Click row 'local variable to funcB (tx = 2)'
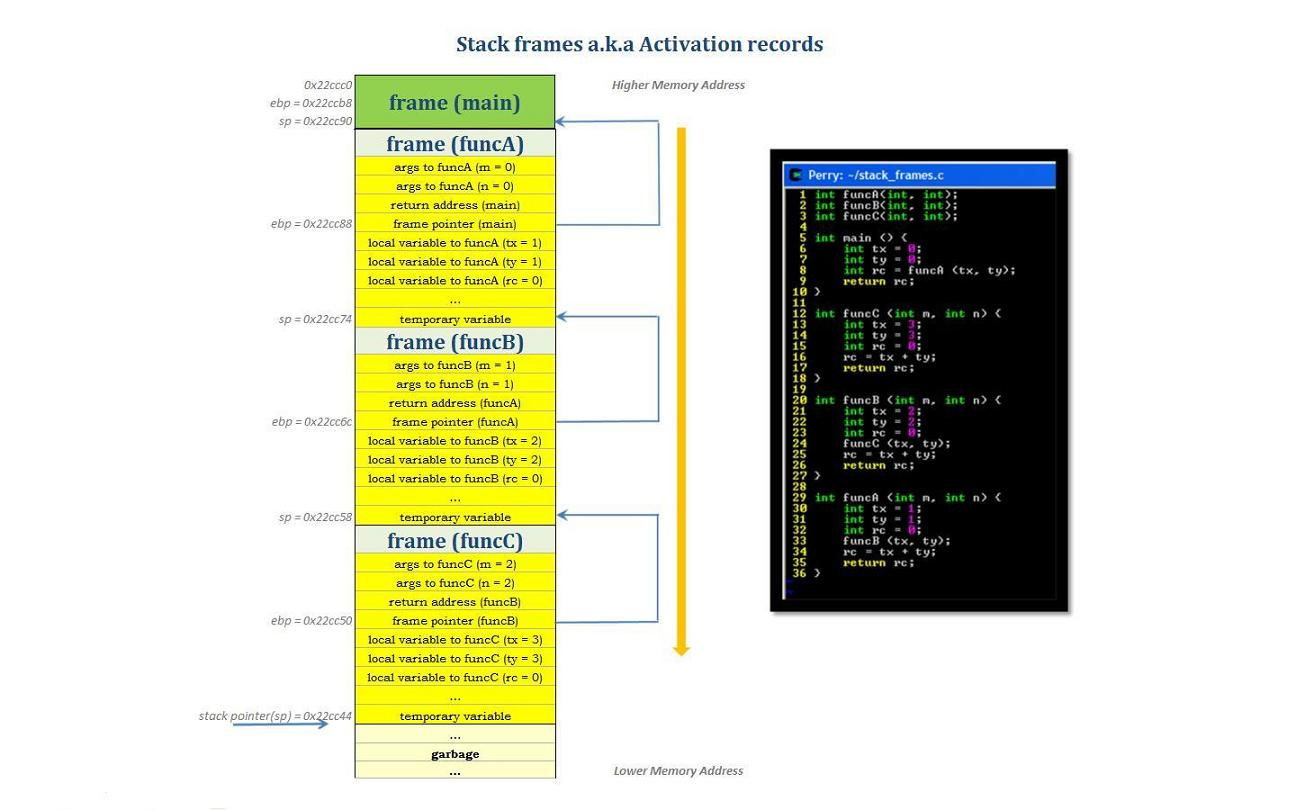The width and height of the screenshot is (1296, 810). (455, 441)
